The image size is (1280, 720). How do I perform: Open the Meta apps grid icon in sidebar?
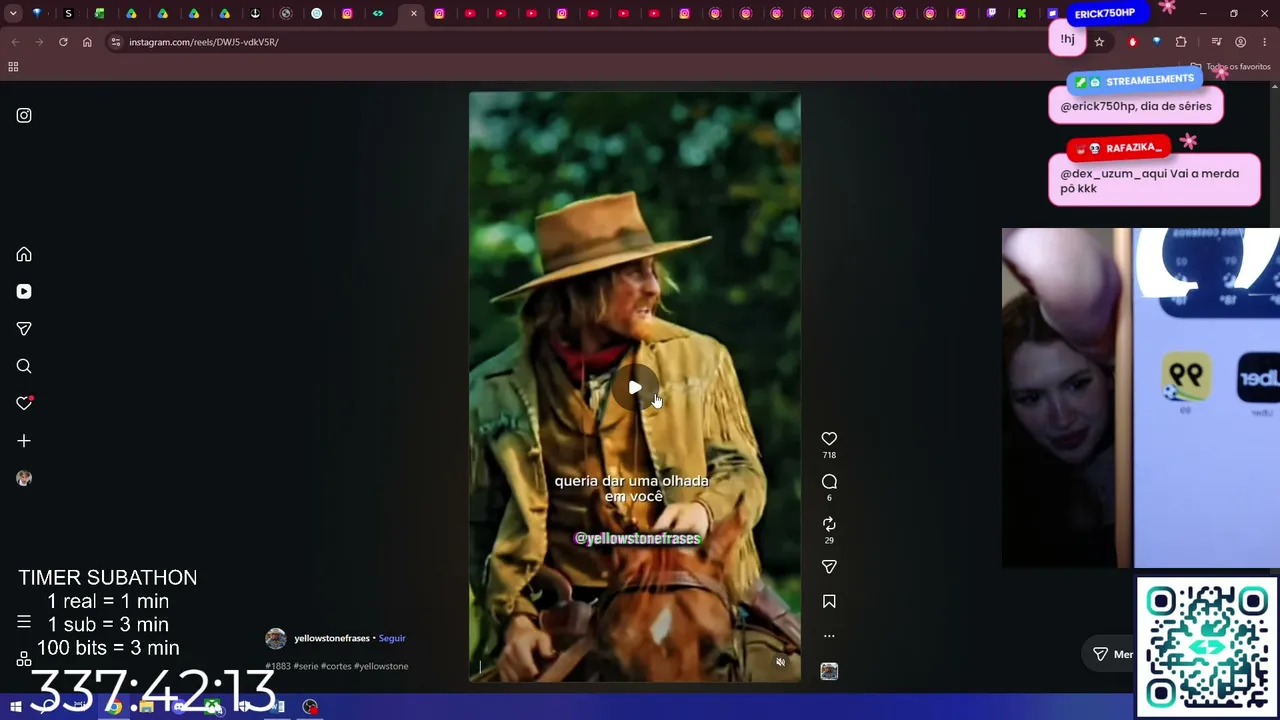pos(24,659)
